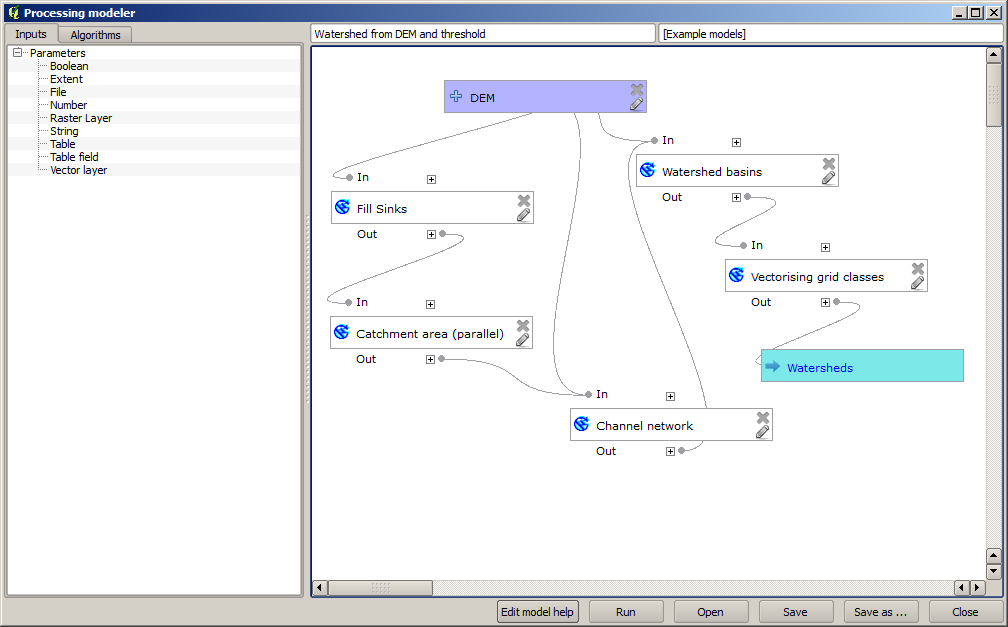Expand Out plus box under Channel network
Viewport: 1008px width, 627px height.
[670, 451]
